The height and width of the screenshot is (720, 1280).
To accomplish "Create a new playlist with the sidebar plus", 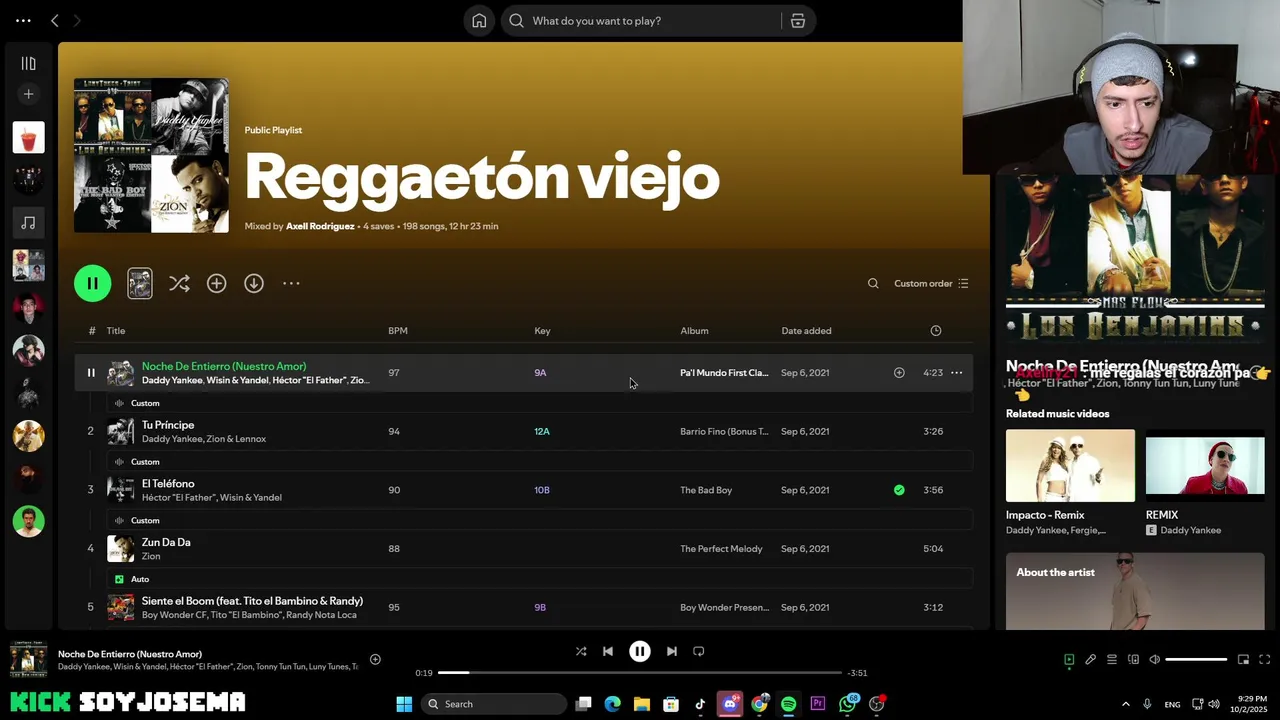I will [28, 94].
